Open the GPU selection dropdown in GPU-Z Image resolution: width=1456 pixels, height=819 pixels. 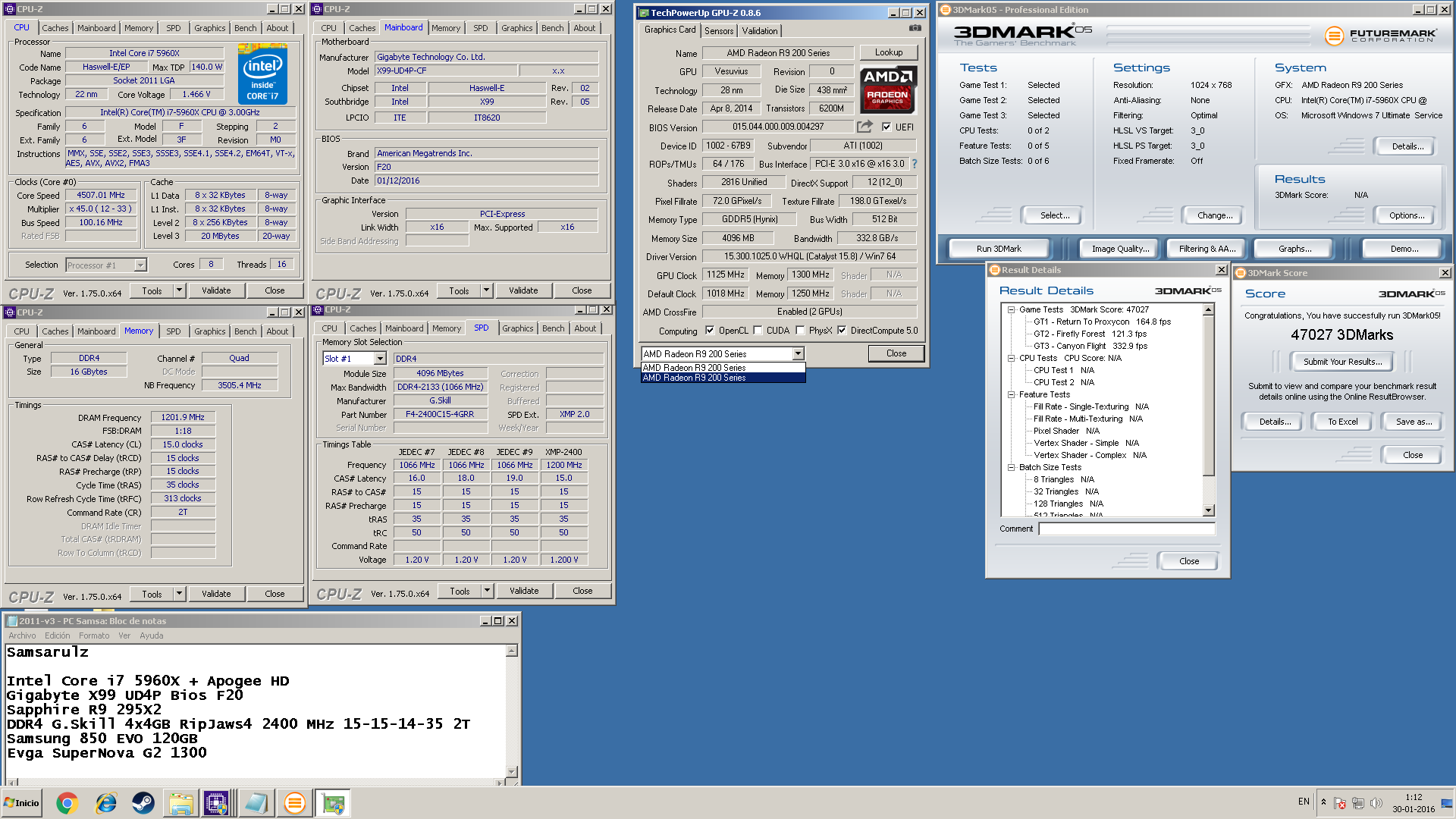[798, 354]
